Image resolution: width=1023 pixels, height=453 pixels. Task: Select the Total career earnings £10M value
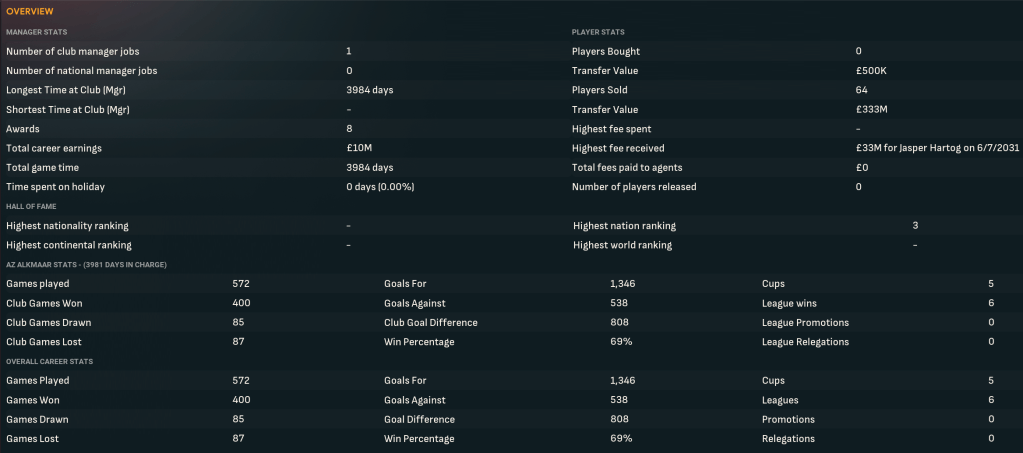click(359, 148)
